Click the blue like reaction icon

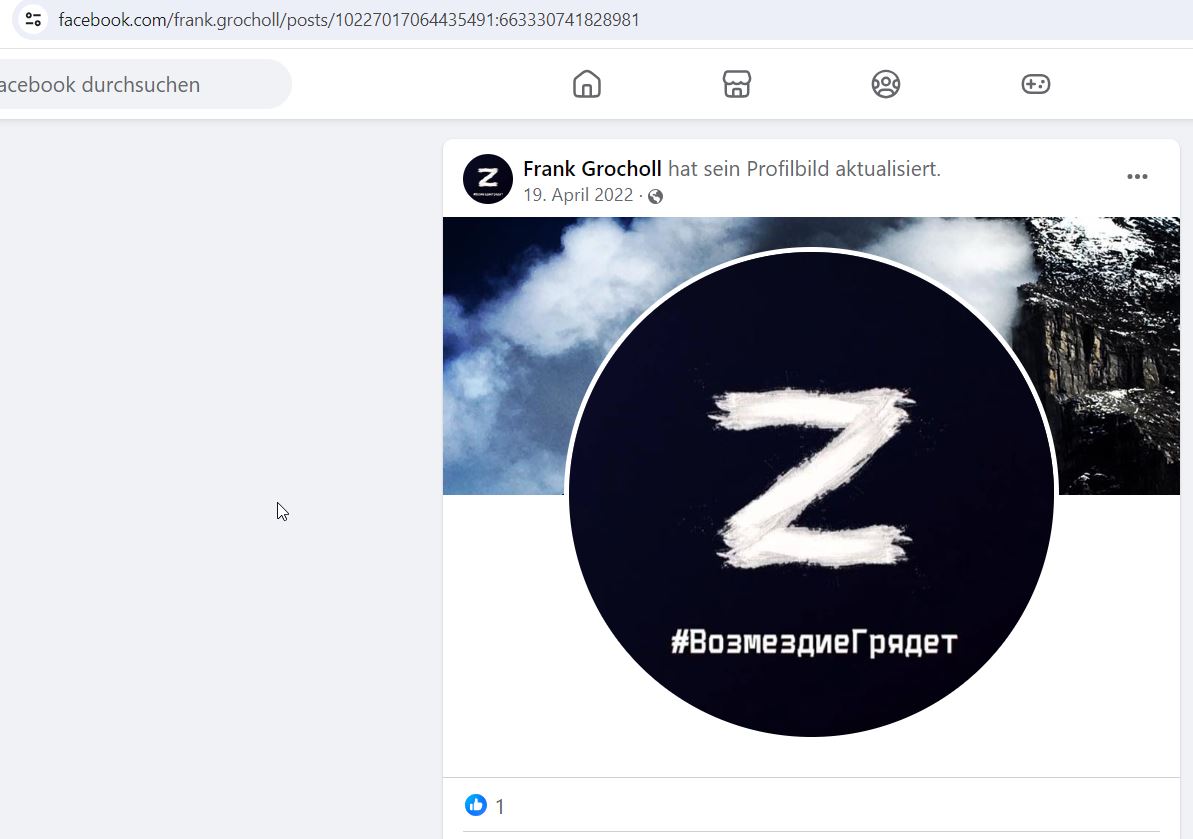tap(476, 805)
